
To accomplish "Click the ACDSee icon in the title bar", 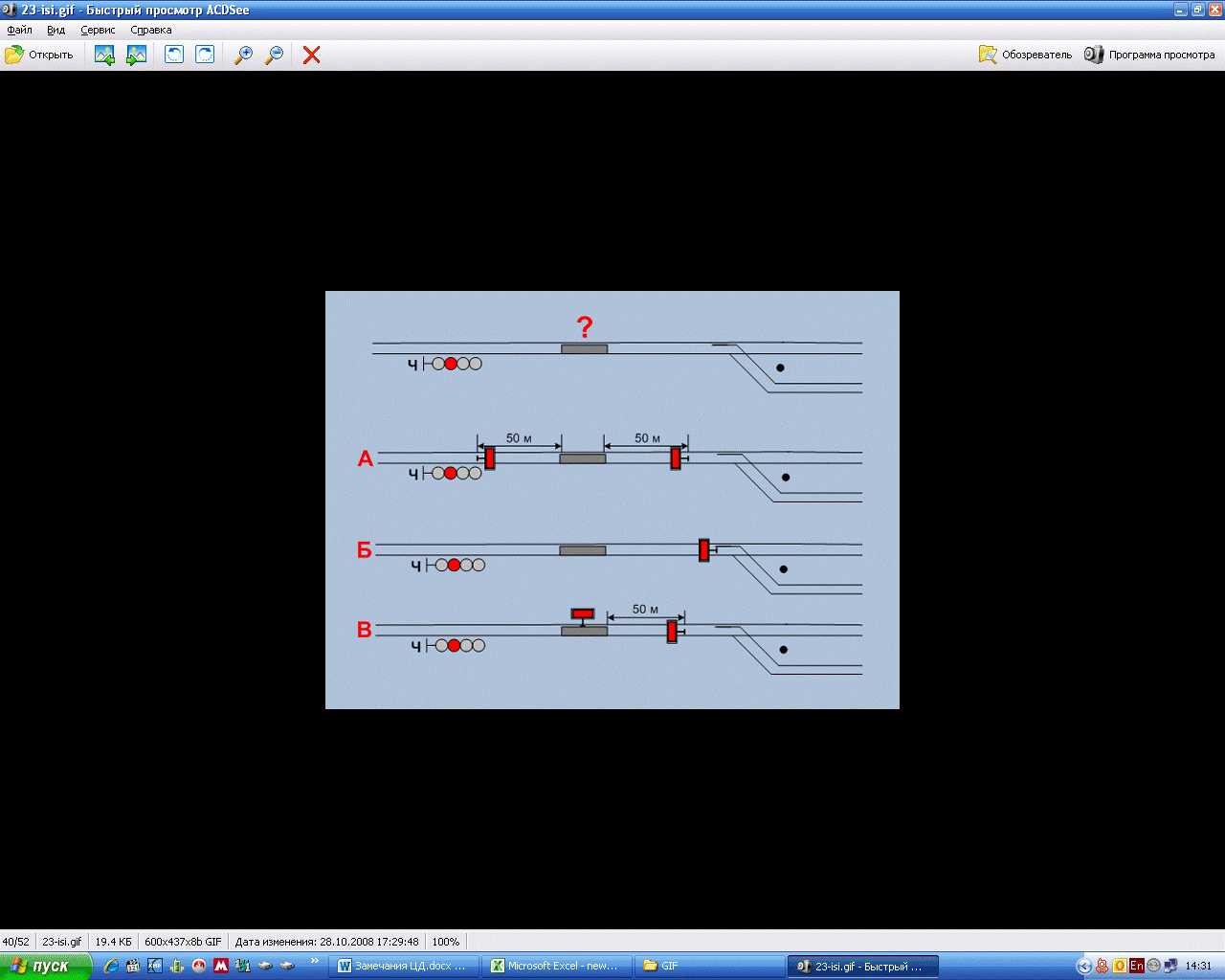I will tap(10, 10).
